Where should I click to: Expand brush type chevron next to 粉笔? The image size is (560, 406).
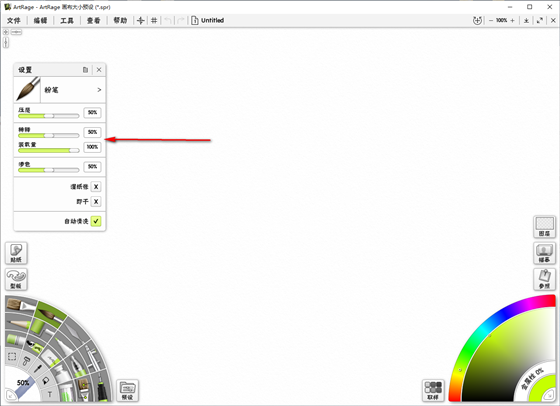pos(99,90)
